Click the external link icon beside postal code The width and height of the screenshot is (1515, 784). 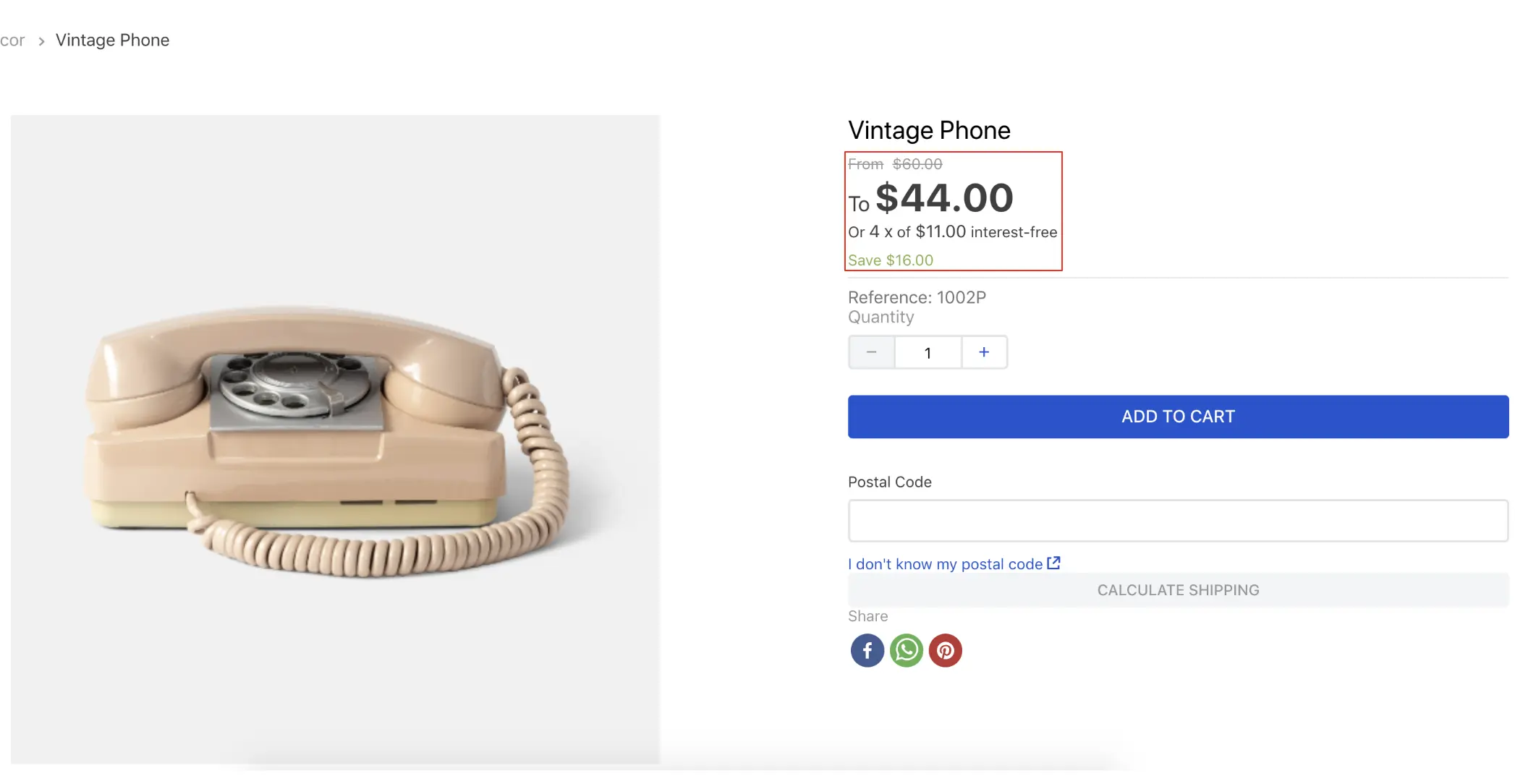[x=1053, y=563]
